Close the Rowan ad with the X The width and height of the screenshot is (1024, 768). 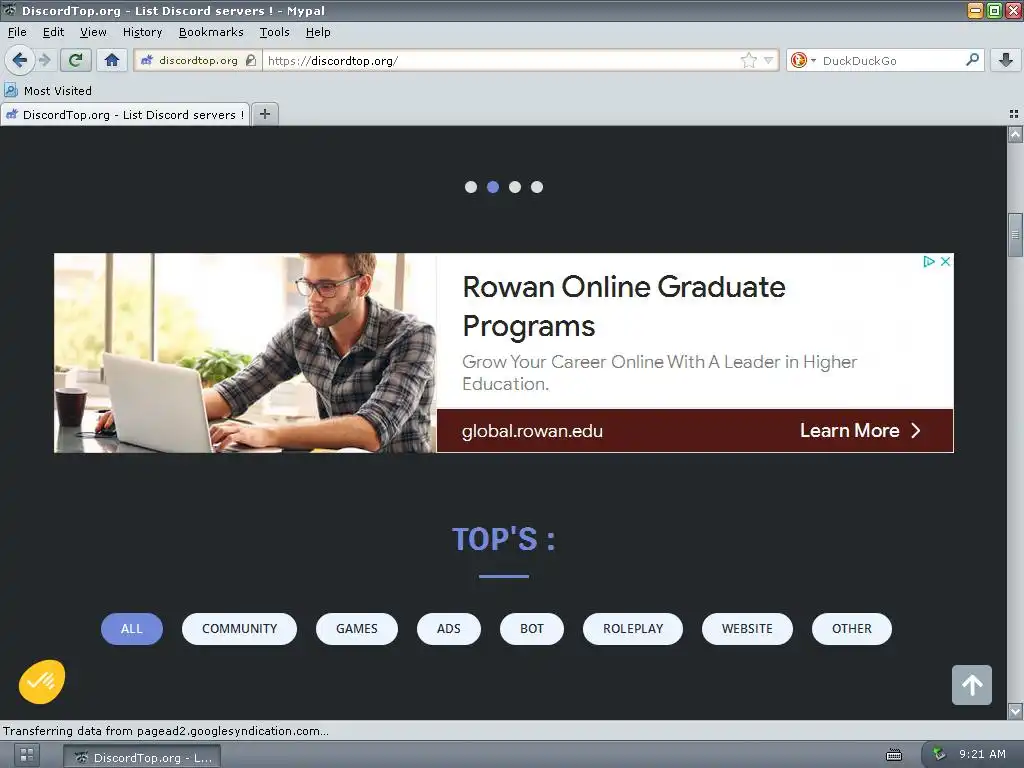tap(945, 261)
